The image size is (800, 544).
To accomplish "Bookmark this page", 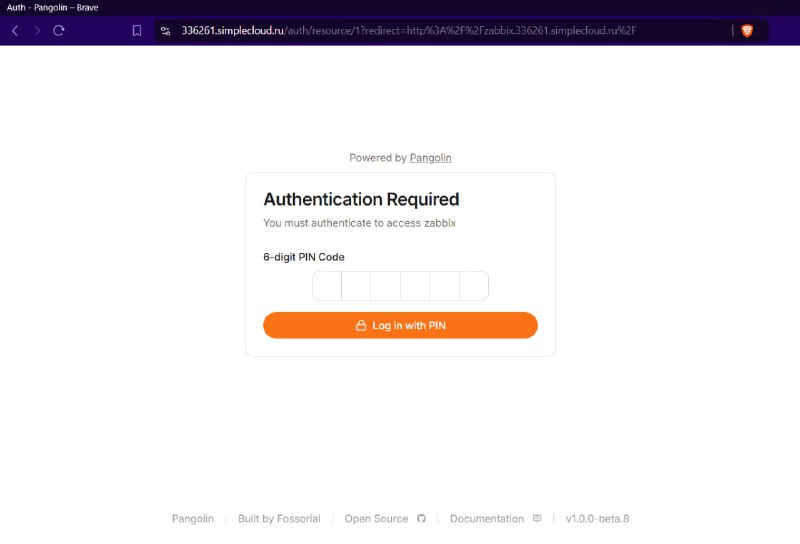I will pos(137,31).
